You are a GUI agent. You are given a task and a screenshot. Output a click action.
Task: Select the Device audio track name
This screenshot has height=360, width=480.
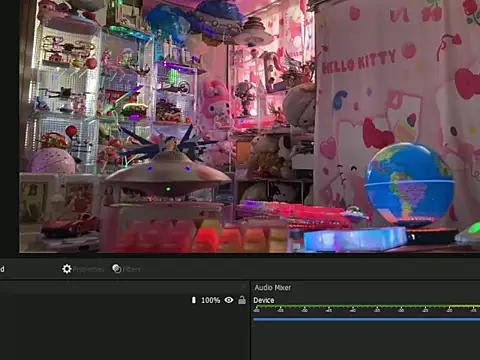pyautogui.click(x=264, y=300)
